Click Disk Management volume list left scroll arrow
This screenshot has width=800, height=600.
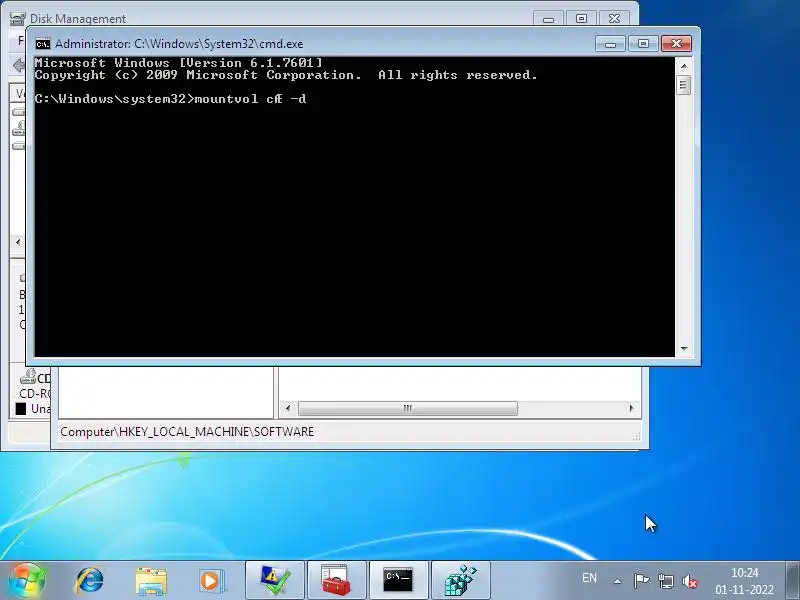(x=18, y=242)
